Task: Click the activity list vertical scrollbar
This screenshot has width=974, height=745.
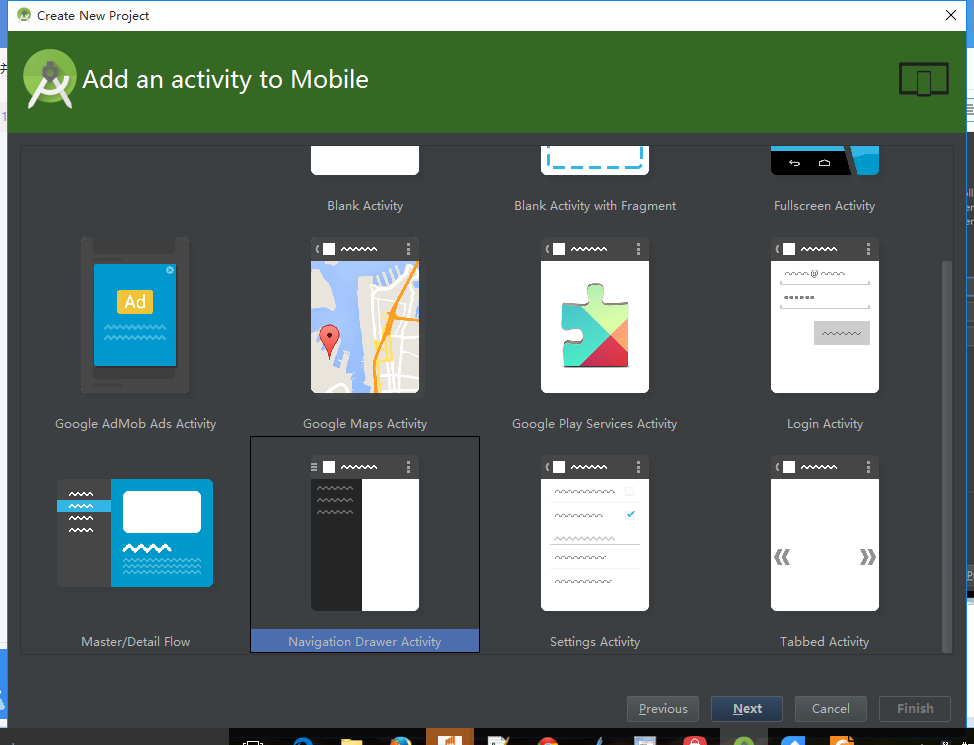Action: [947, 457]
